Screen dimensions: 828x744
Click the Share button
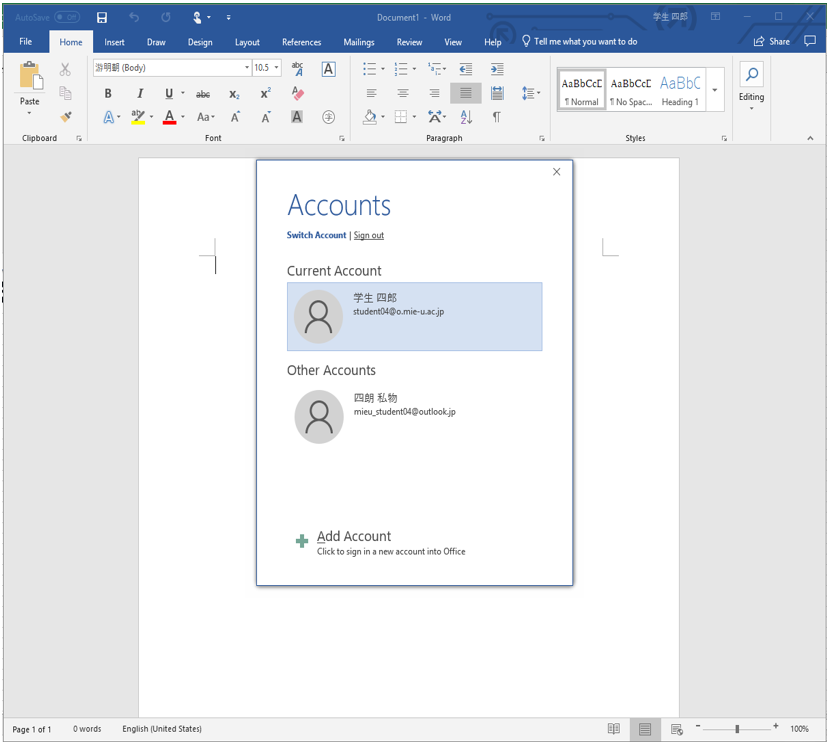pyautogui.click(x=771, y=41)
